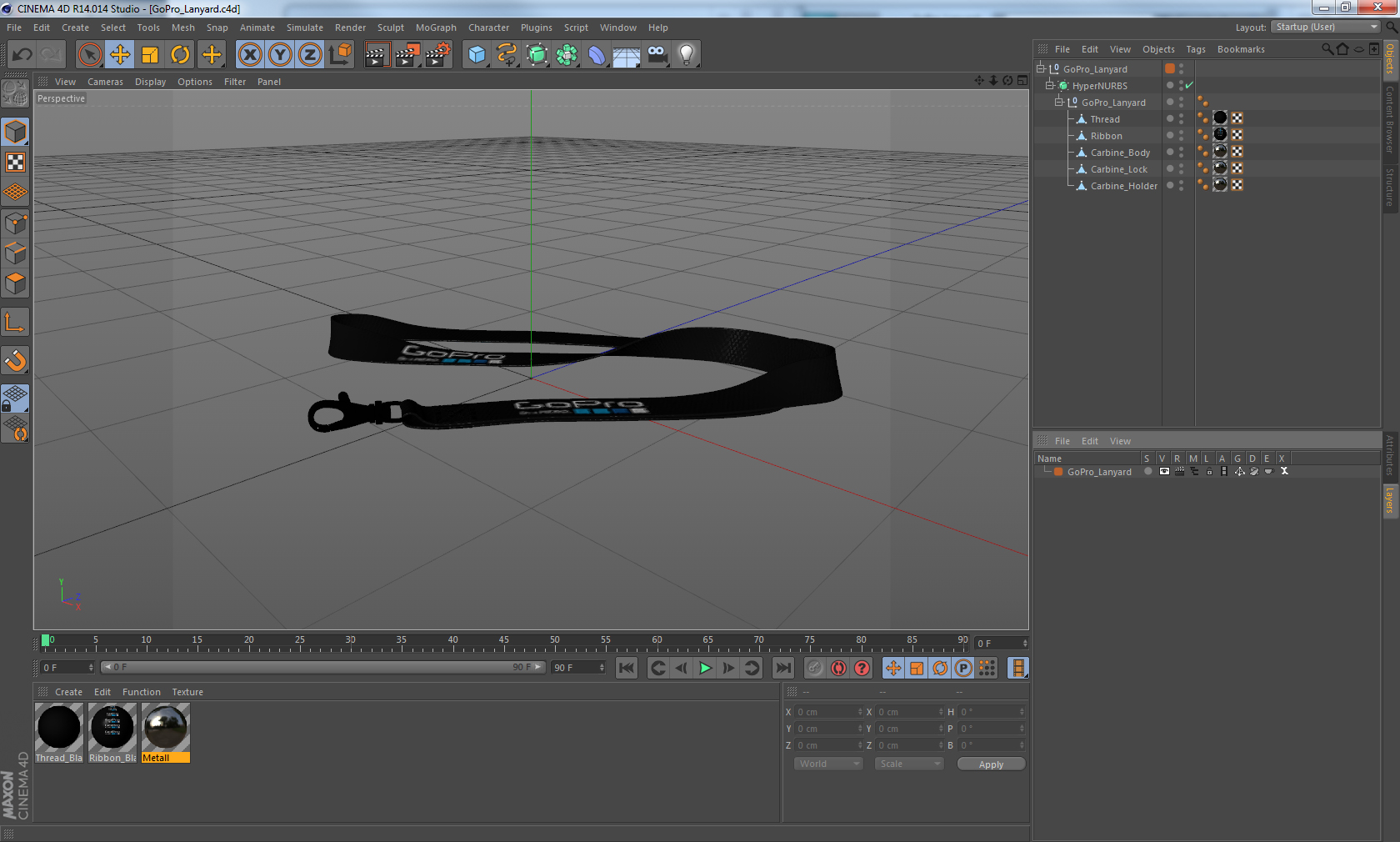Activate the Rotate tool
Viewport: 1400px width, 842px height.
point(180,55)
